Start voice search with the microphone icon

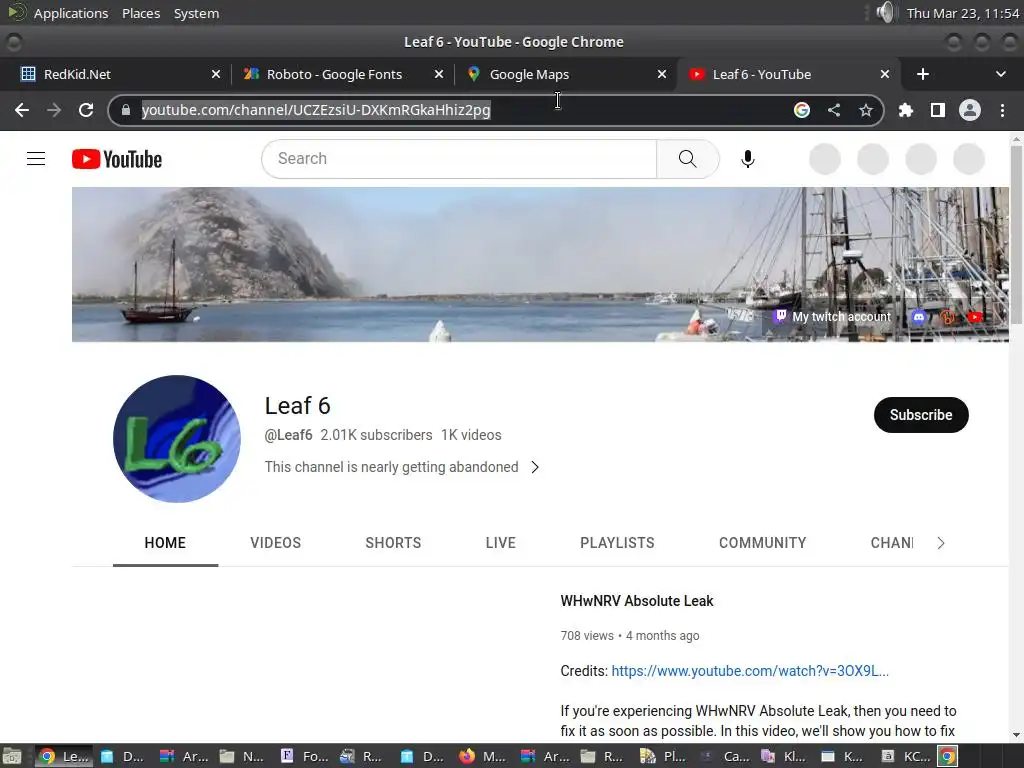click(x=748, y=159)
